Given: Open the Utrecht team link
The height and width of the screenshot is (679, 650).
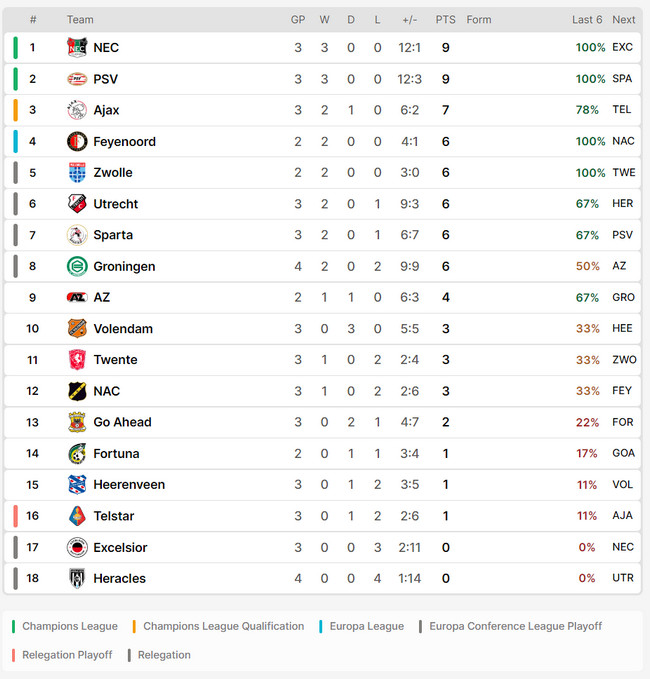Looking at the screenshot, I should (x=115, y=204).
